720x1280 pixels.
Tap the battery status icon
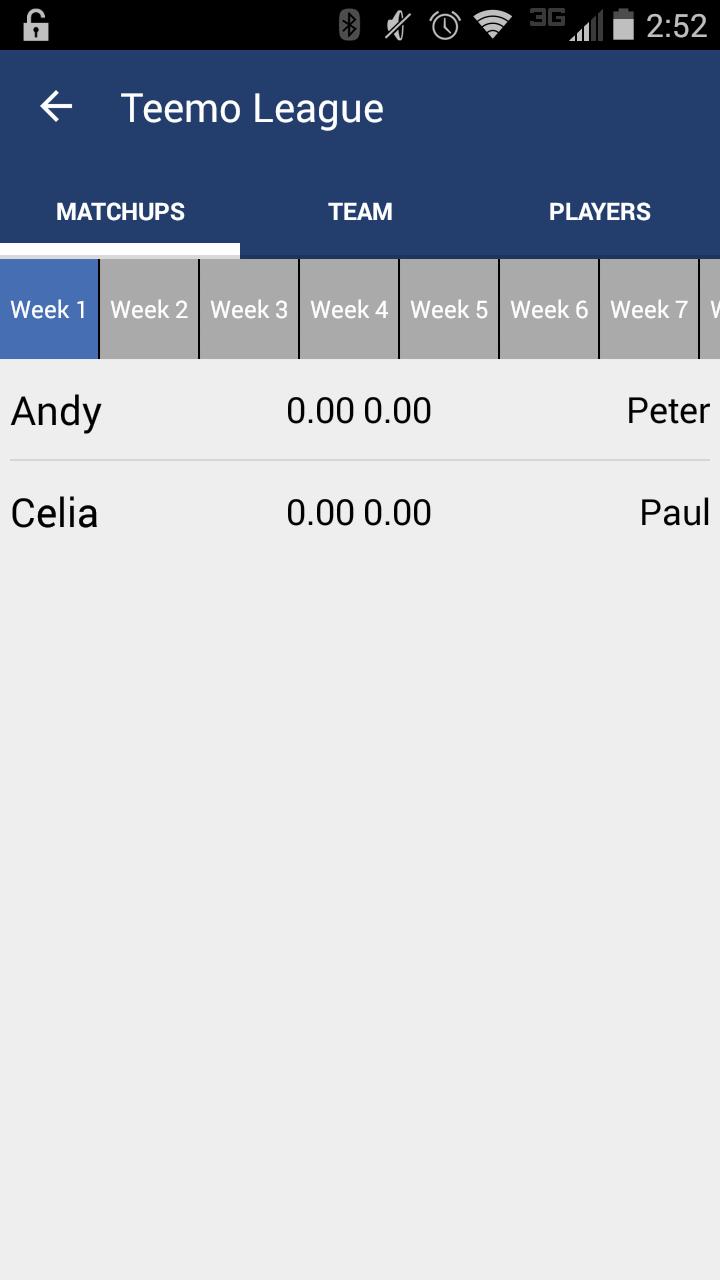pyautogui.click(x=623, y=25)
